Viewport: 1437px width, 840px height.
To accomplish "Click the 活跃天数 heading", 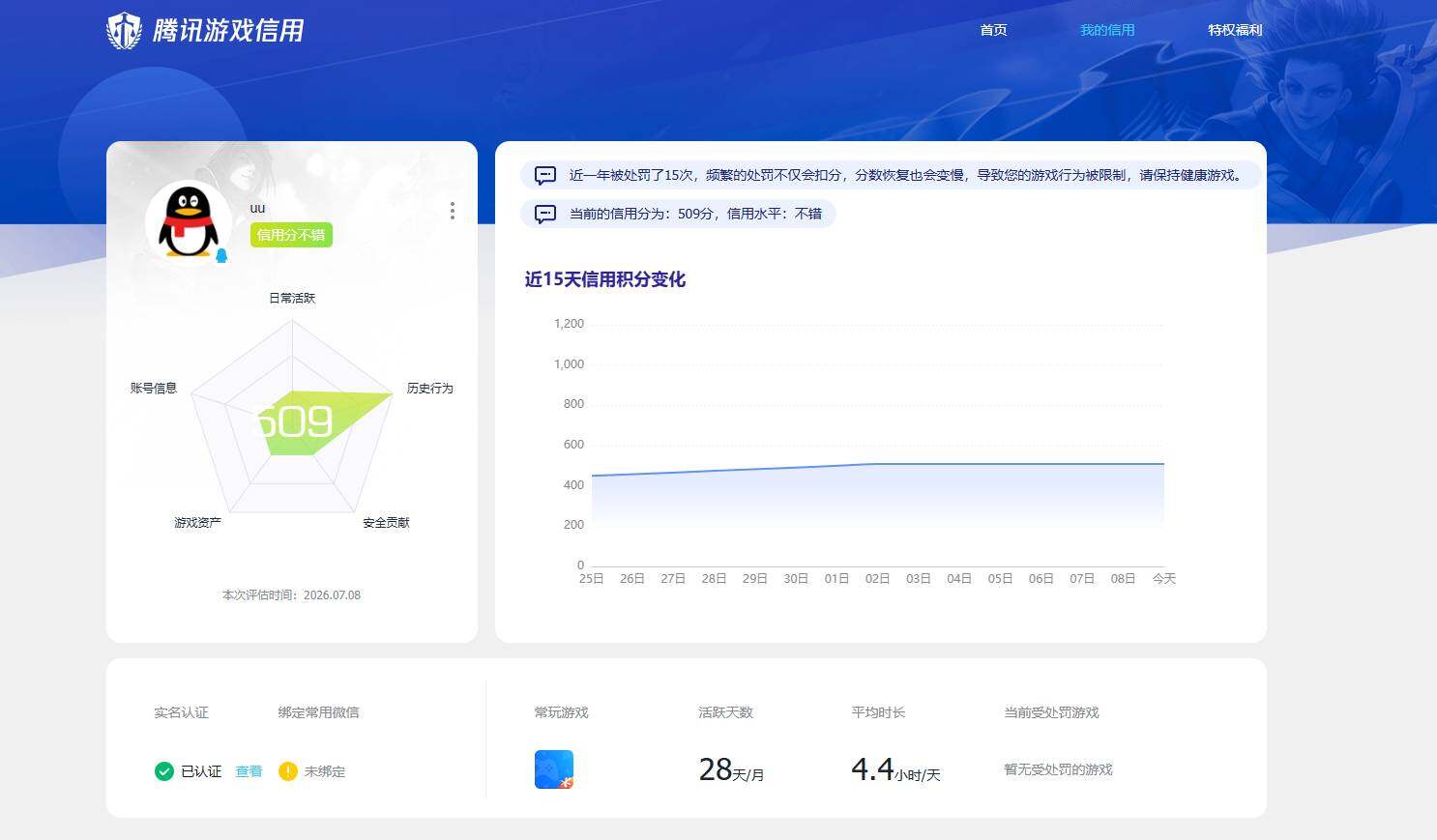I will coord(725,712).
